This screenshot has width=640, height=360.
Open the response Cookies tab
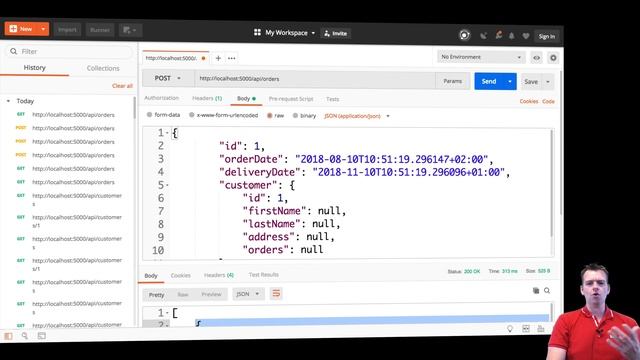(x=180, y=276)
